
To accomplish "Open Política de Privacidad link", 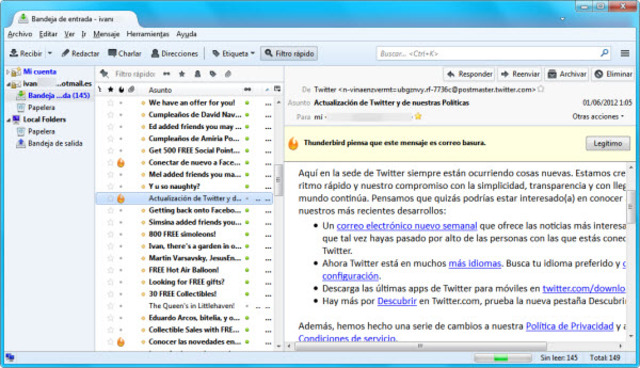I will pyautogui.click(x=569, y=326).
